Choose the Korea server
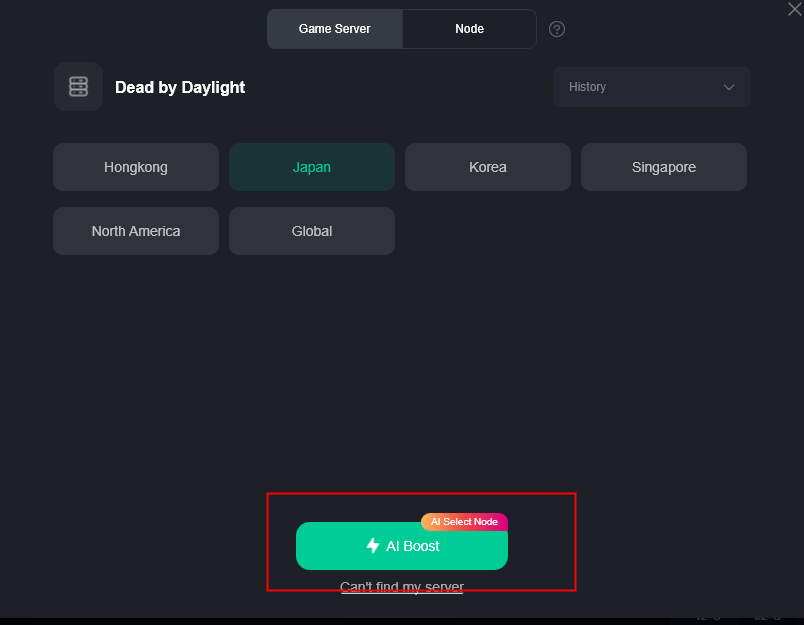This screenshot has height=625, width=804. (x=488, y=167)
